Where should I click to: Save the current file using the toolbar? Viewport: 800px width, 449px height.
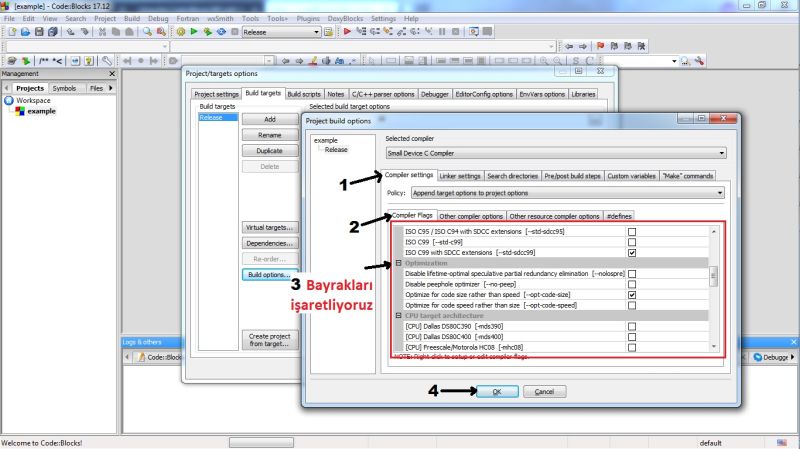pos(39,32)
